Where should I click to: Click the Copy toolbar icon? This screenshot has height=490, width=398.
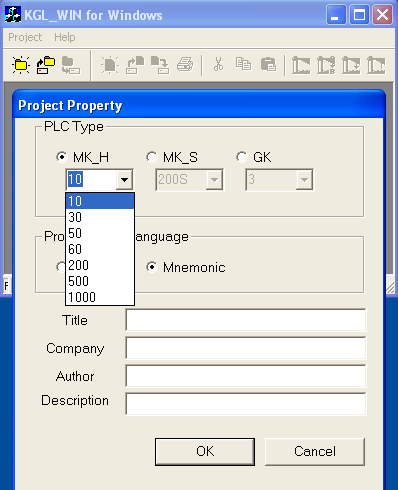click(243, 64)
